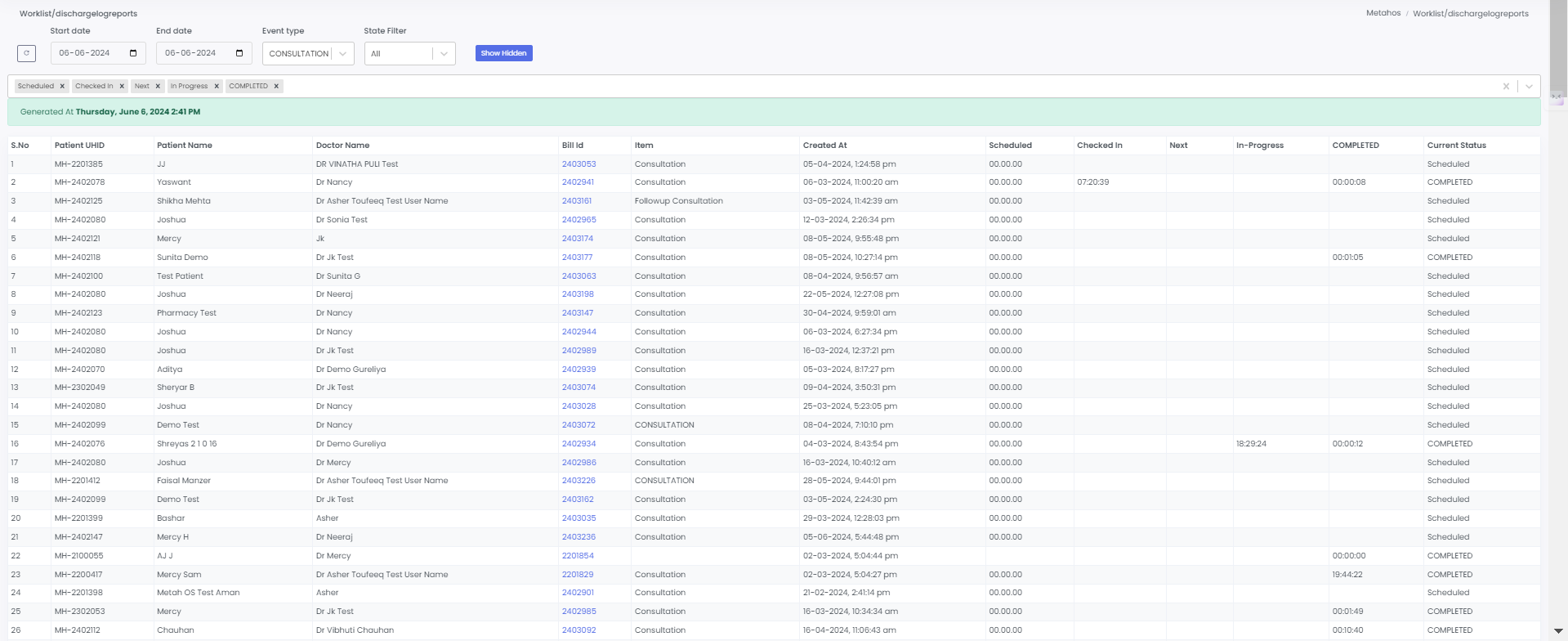Image resolution: width=1568 pixels, height=641 pixels.
Task: Click the Current Status column header
Action: click(x=1456, y=145)
